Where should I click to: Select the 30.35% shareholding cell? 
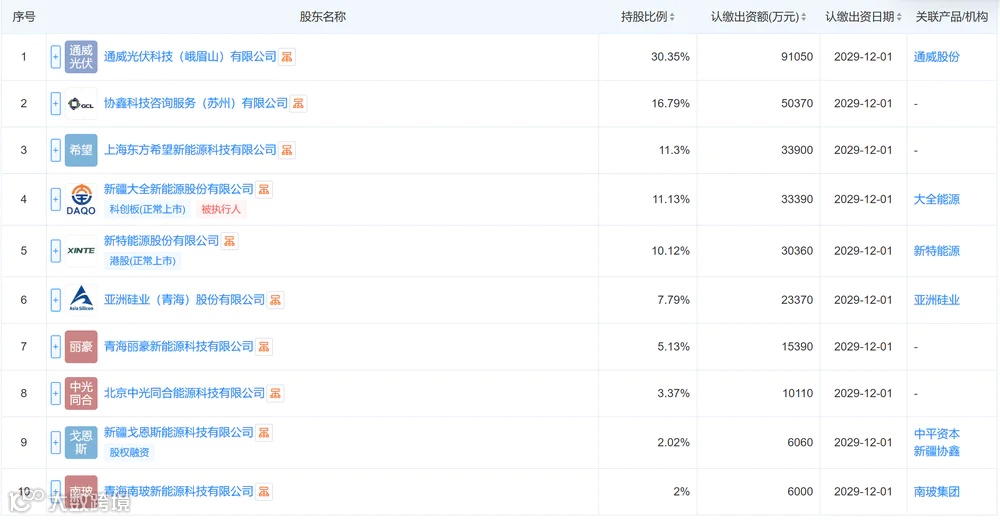[648, 57]
